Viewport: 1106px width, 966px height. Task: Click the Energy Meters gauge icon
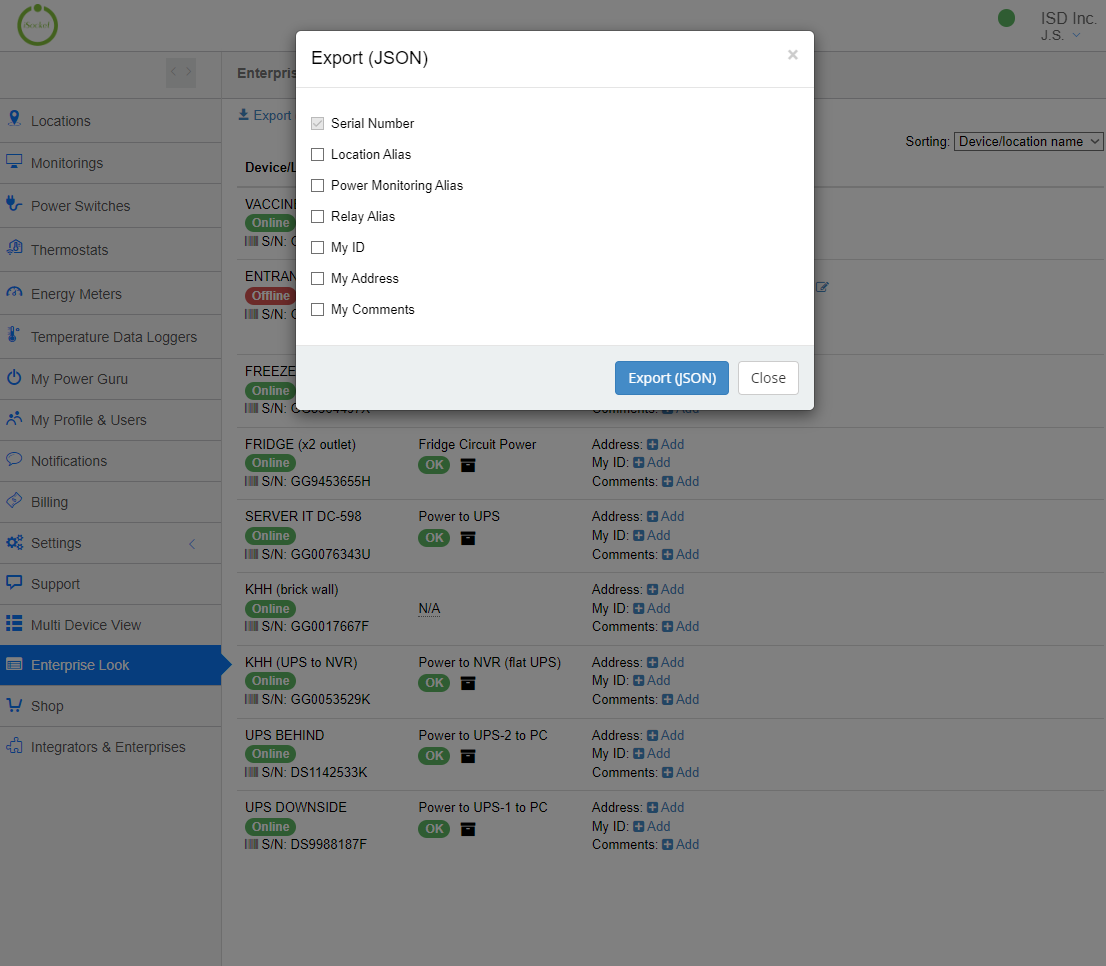[x=14, y=292]
